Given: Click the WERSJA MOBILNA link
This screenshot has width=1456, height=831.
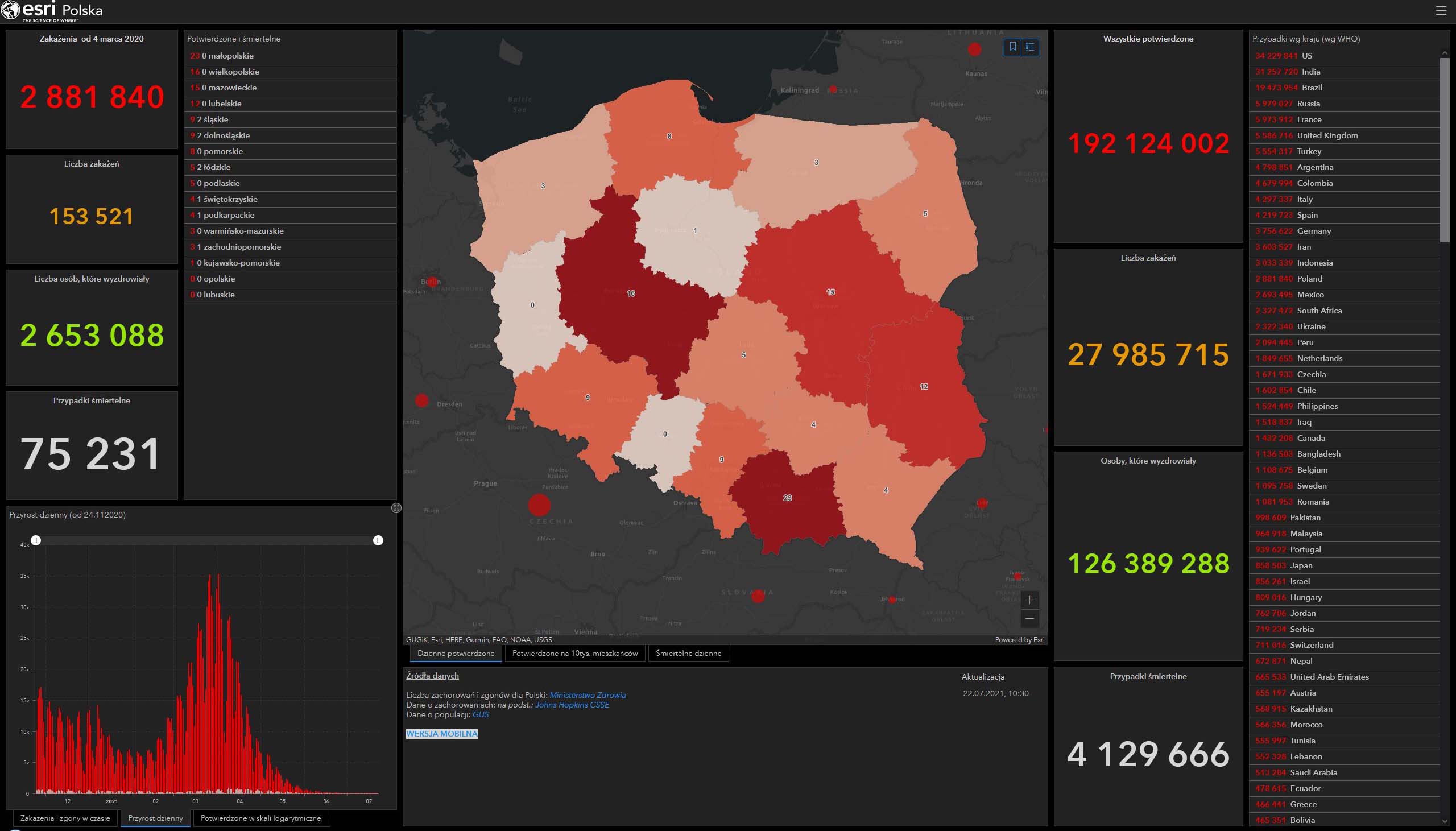Looking at the screenshot, I should click(441, 734).
